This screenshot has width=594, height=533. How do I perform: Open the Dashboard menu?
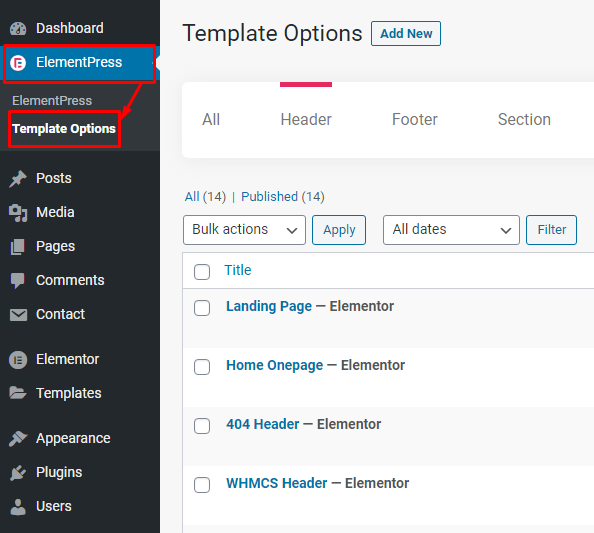[x=70, y=28]
